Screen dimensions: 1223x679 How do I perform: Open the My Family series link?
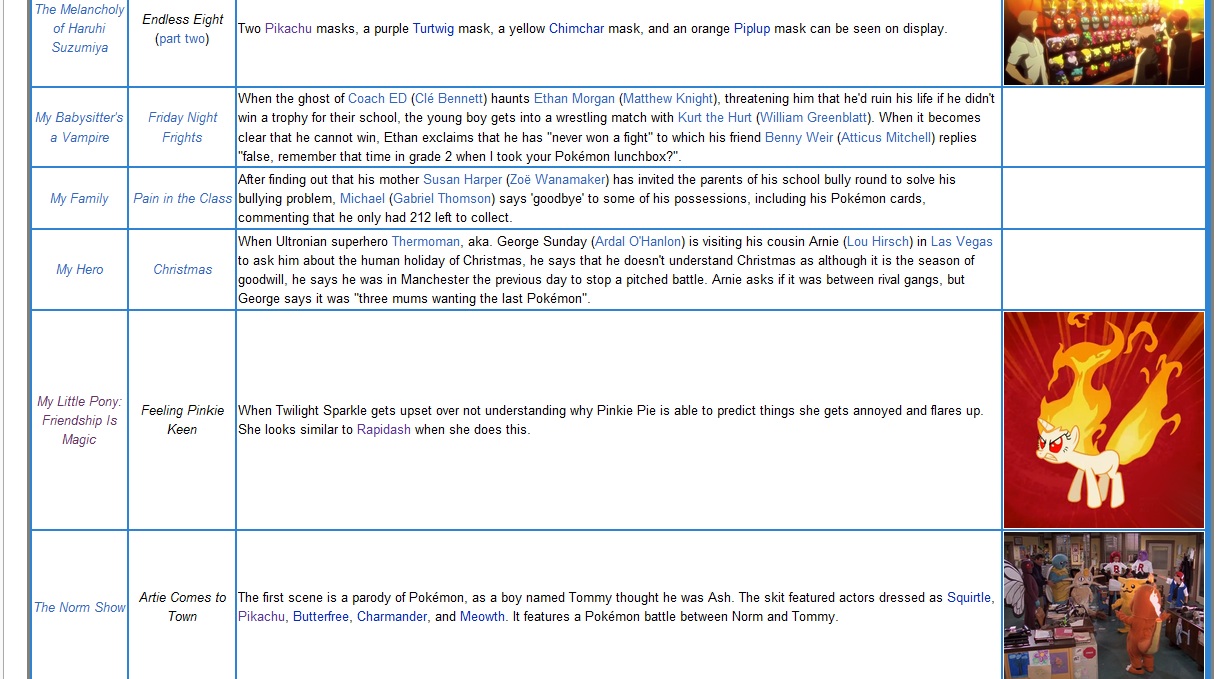[79, 199]
